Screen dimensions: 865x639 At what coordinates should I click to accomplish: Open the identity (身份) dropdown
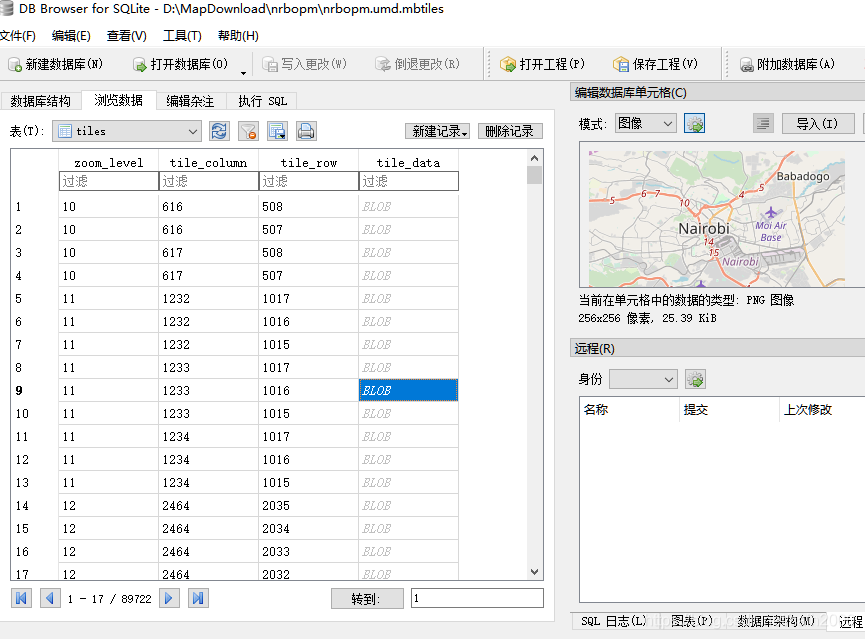click(643, 379)
